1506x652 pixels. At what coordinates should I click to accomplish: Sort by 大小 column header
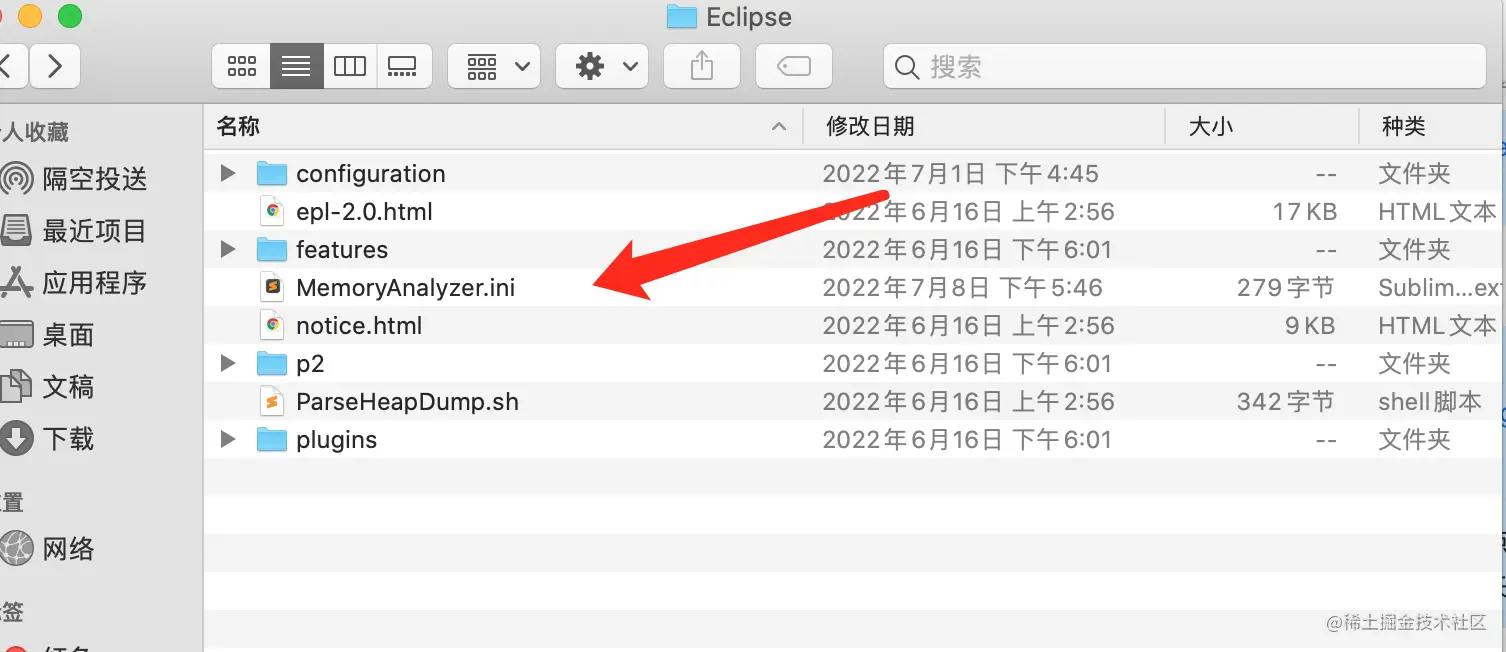(x=1263, y=126)
